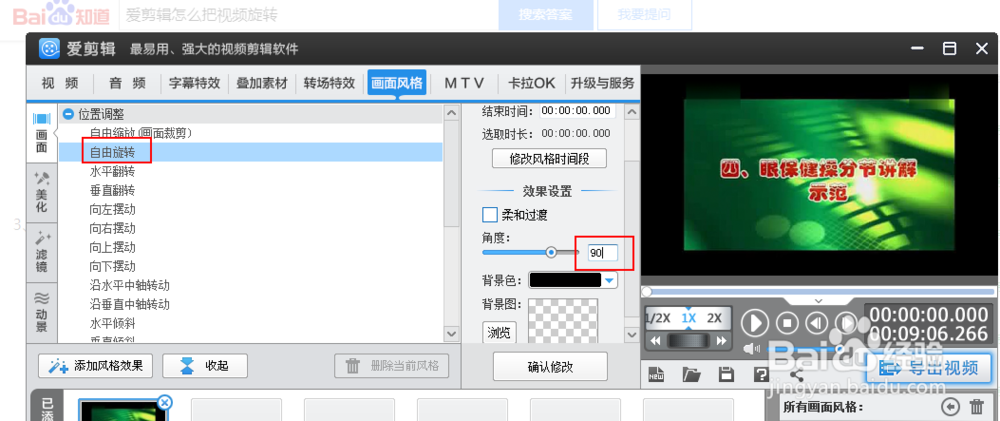
Task: Step back one frame
Action: tap(816, 323)
